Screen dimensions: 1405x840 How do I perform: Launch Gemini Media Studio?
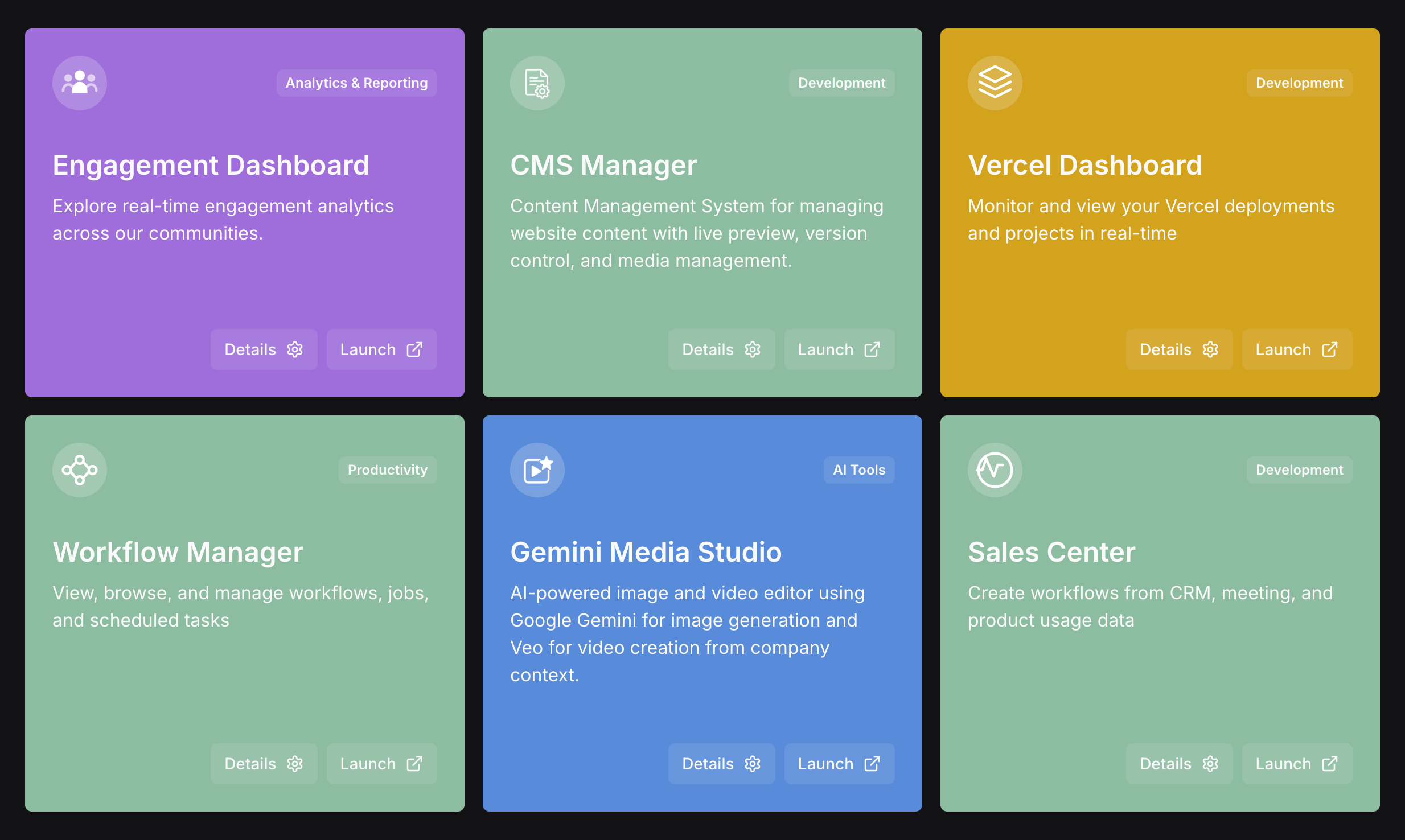pyautogui.click(x=839, y=764)
